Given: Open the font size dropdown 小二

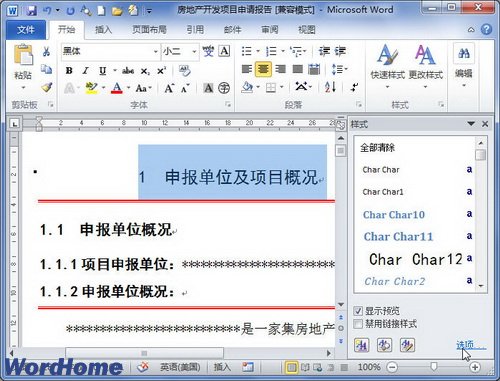Looking at the screenshot, I should click(x=194, y=52).
